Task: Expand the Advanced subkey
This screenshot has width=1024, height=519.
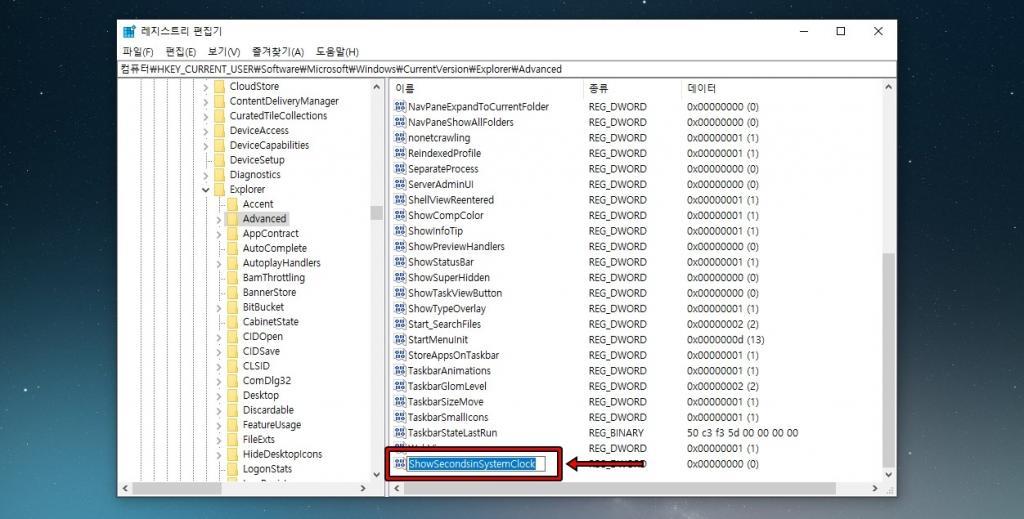Action: pyautogui.click(x=218, y=219)
